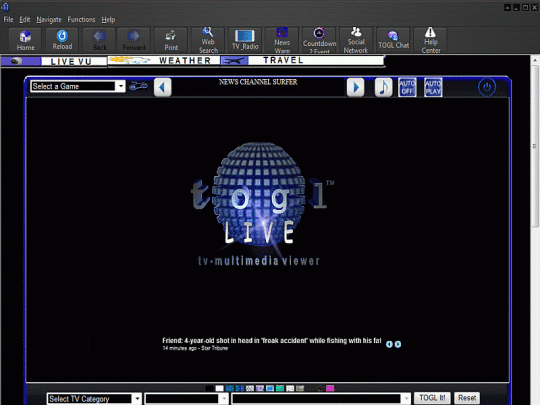
Task: Pick the white skin swatch
Action: (219, 388)
